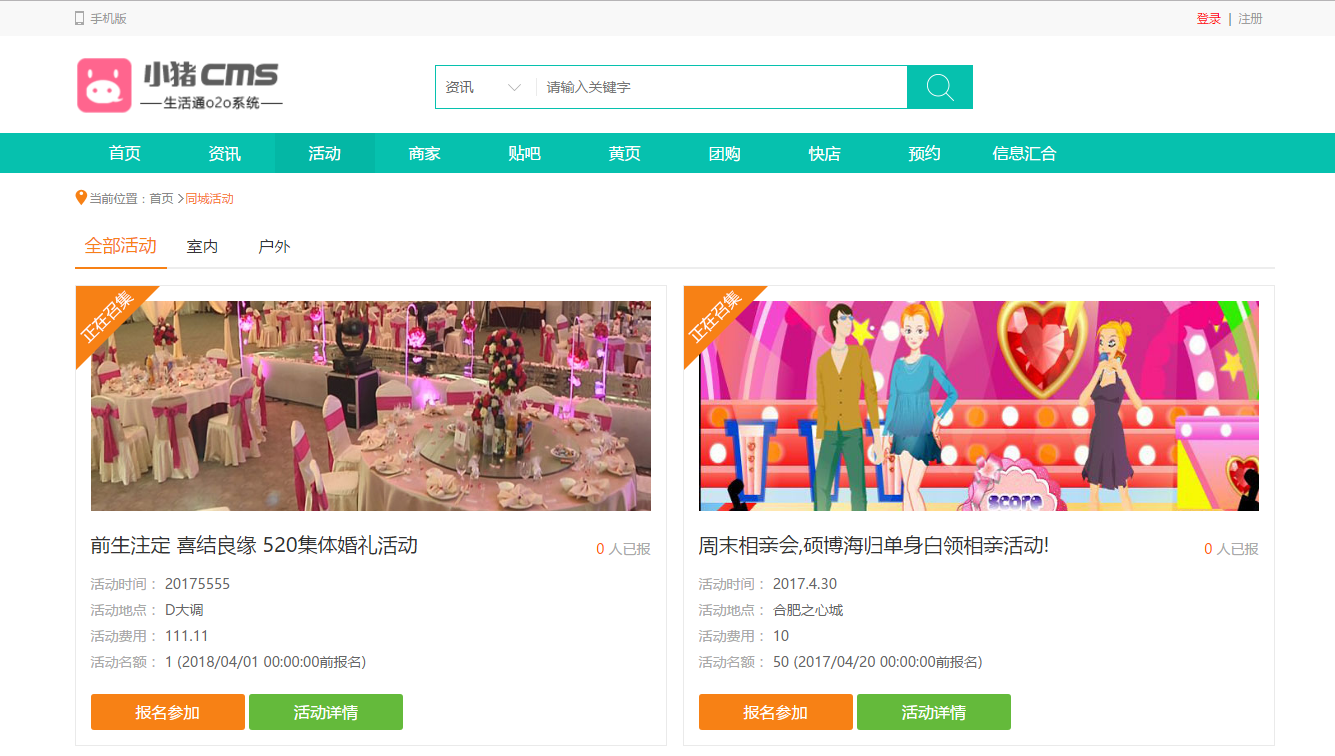Switch to the 户外 tab
The image size is (1335, 756).
pos(274,246)
